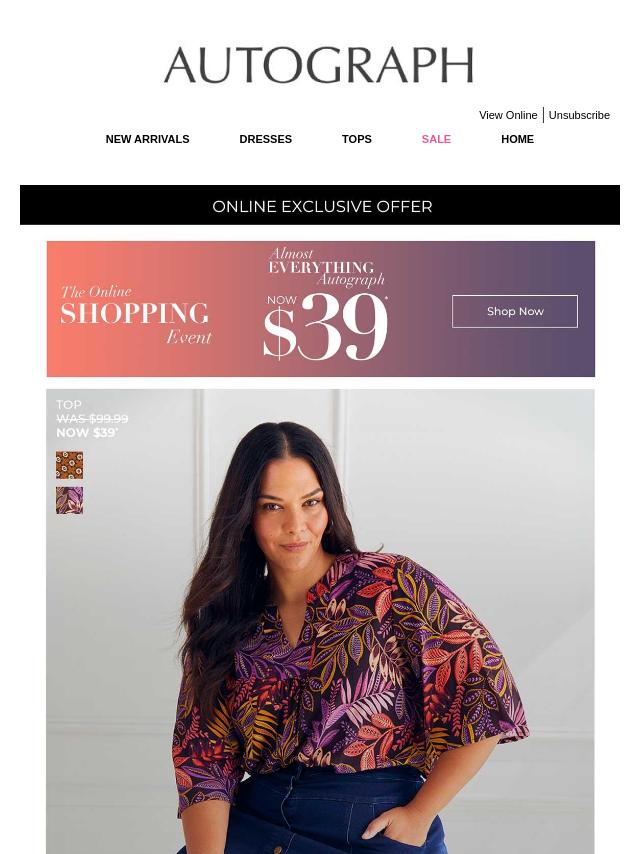Navigate to the HOME menu item
This screenshot has height=854, width=640.
[517, 139]
